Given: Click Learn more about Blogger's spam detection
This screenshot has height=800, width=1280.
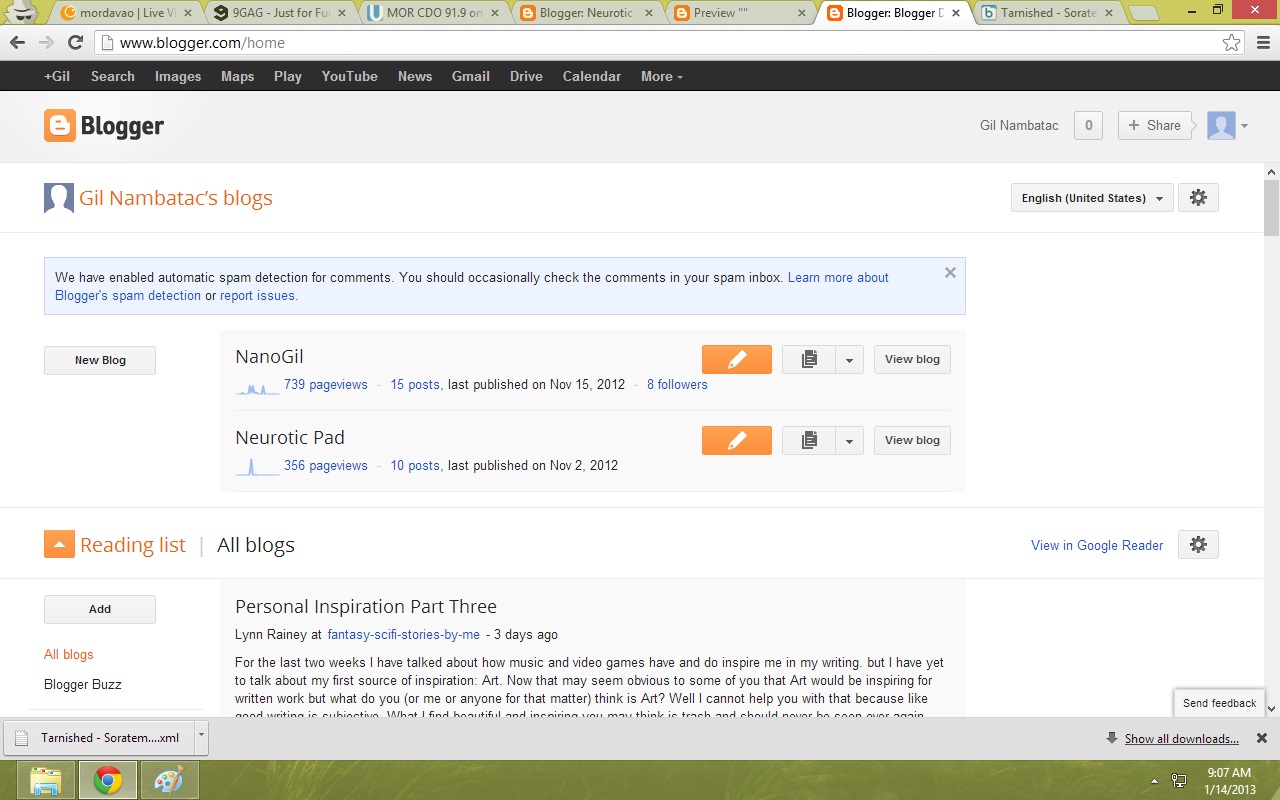Looking at the screenshot, I should pos(838,278).
